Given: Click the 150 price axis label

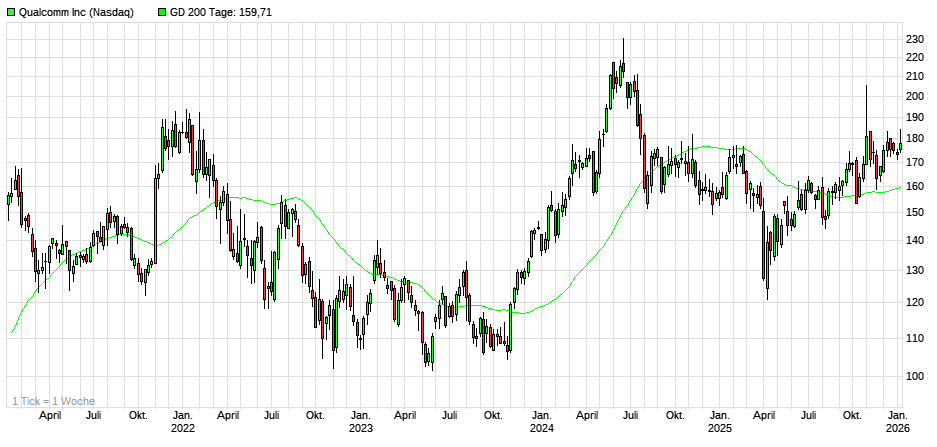Looking at the screenshot, I should [914, 212].
